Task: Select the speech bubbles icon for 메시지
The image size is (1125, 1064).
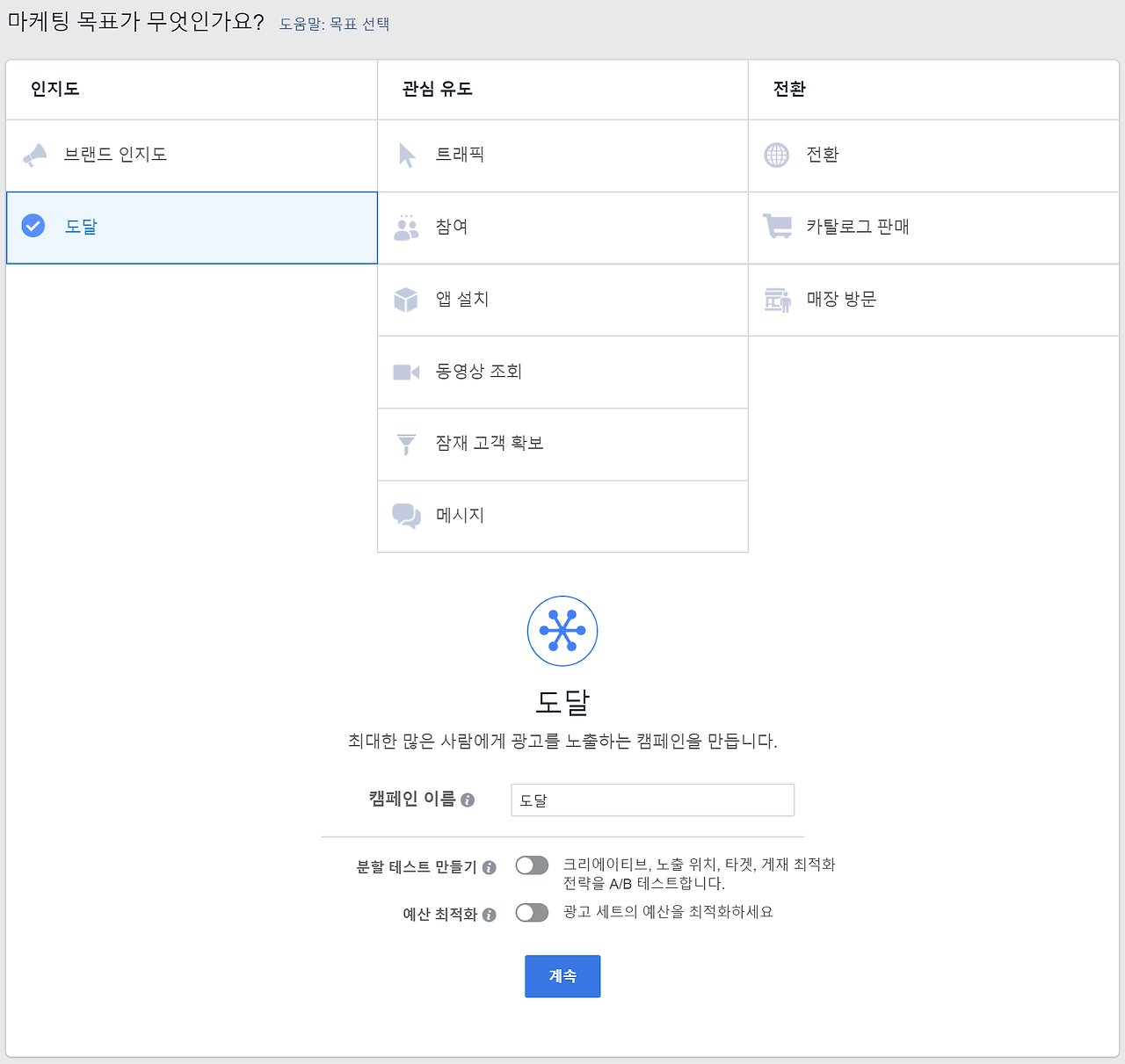Action: (406, 516)
